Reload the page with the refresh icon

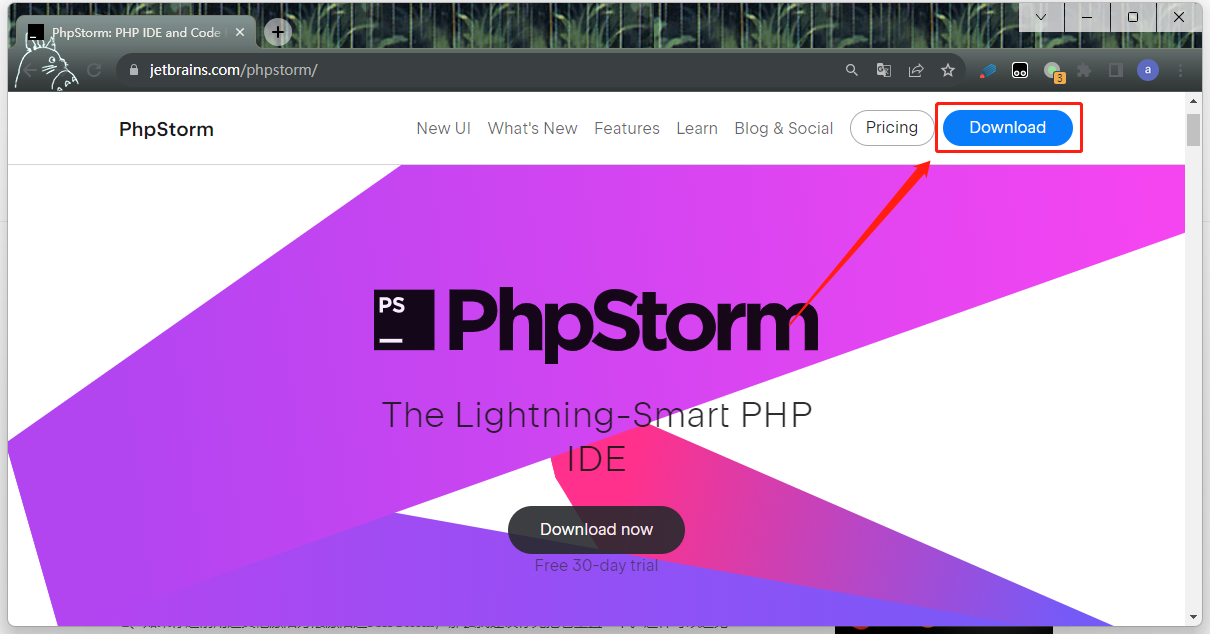coord(94,70)
